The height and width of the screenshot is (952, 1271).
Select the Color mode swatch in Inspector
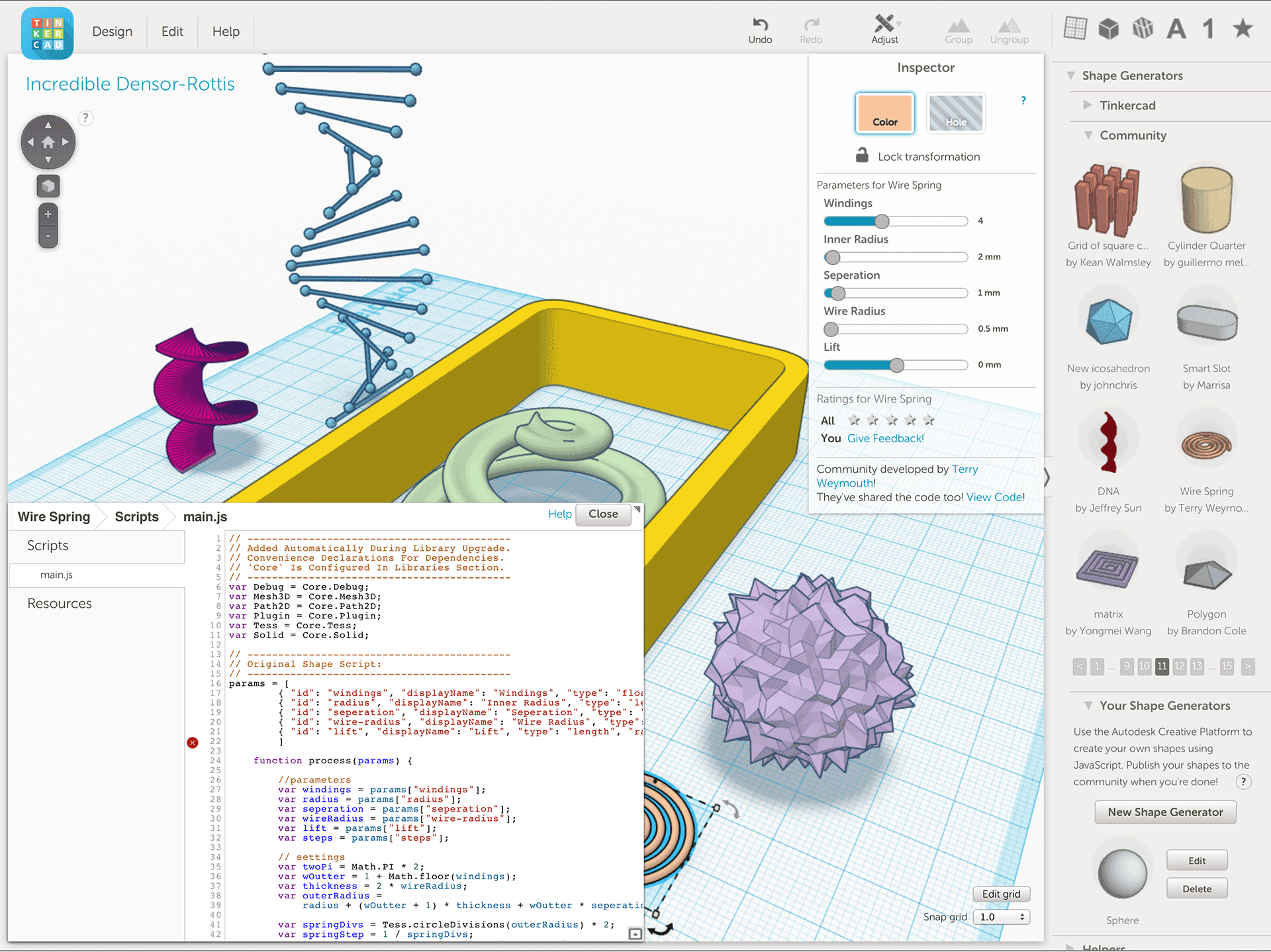884,113
